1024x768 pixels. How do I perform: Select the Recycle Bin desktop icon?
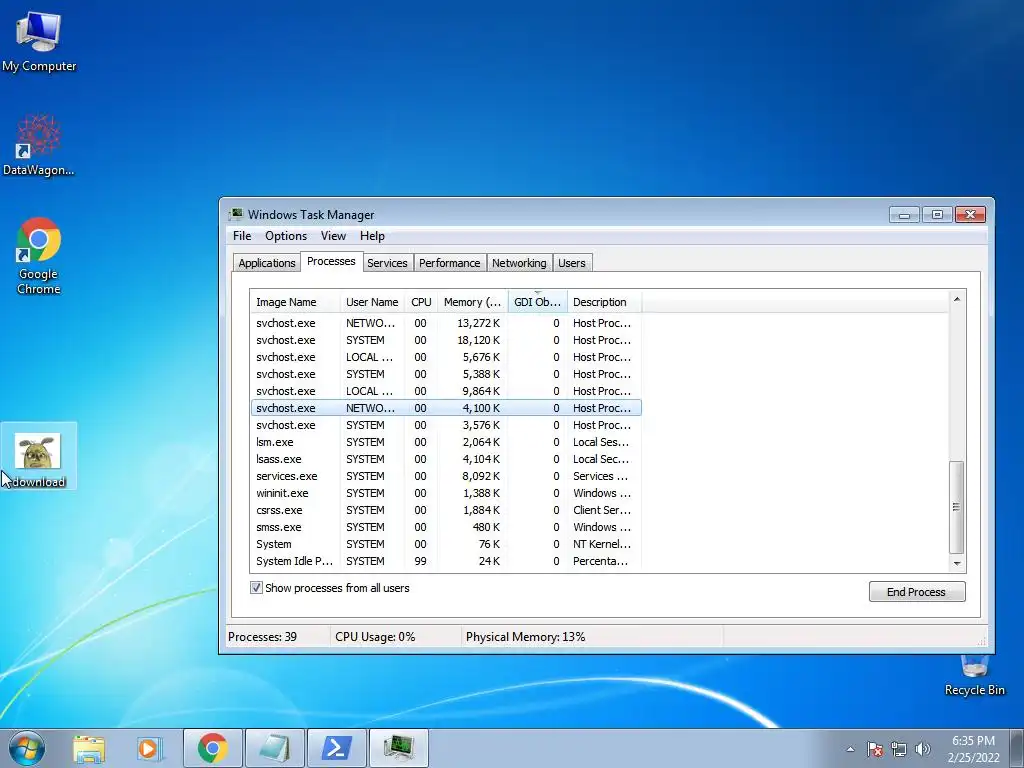coord(974,677)
